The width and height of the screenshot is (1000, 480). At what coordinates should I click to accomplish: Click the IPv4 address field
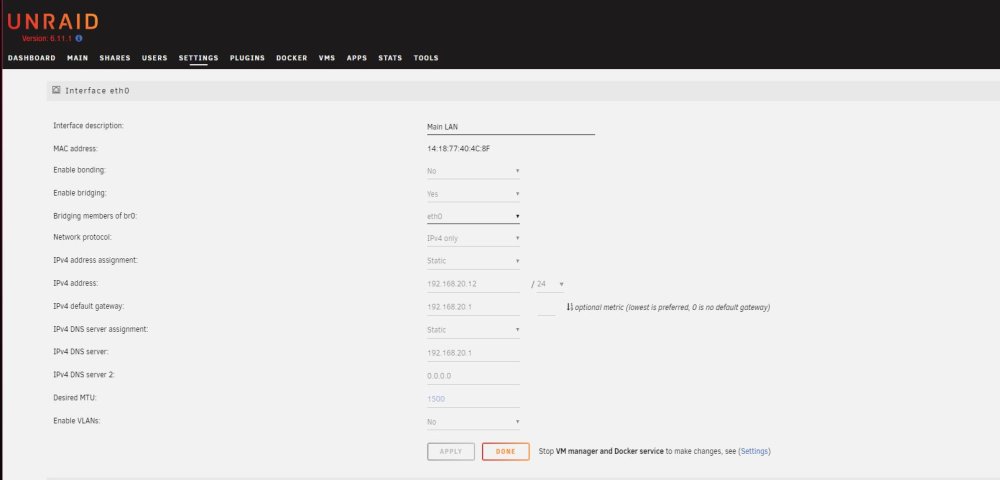point(473,284)
